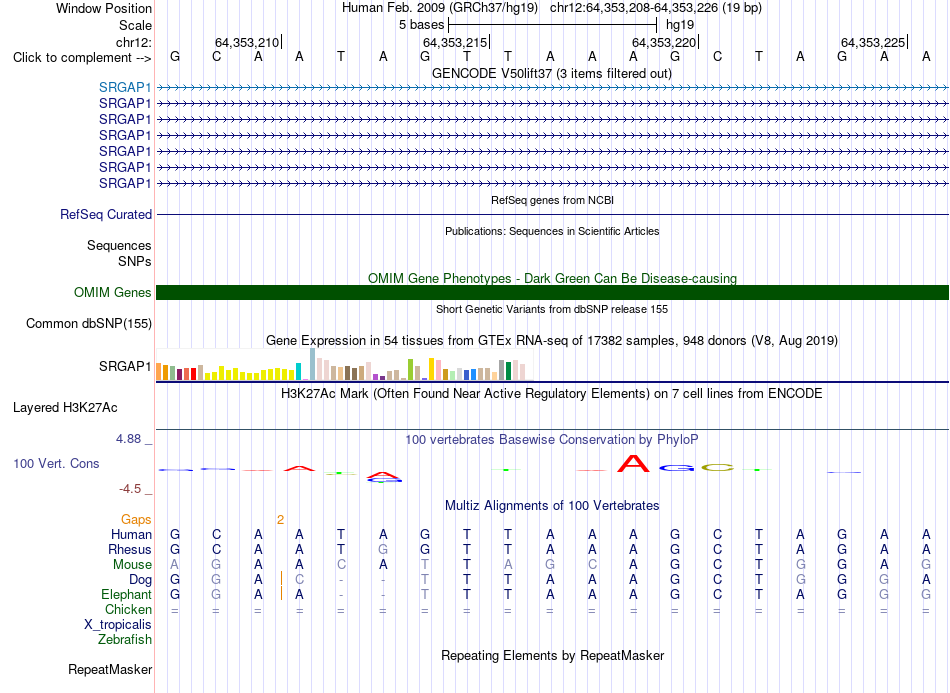Open the OMIM Gene Phenotypes track title
Viewport: 950px width, 693px height.
552,279
